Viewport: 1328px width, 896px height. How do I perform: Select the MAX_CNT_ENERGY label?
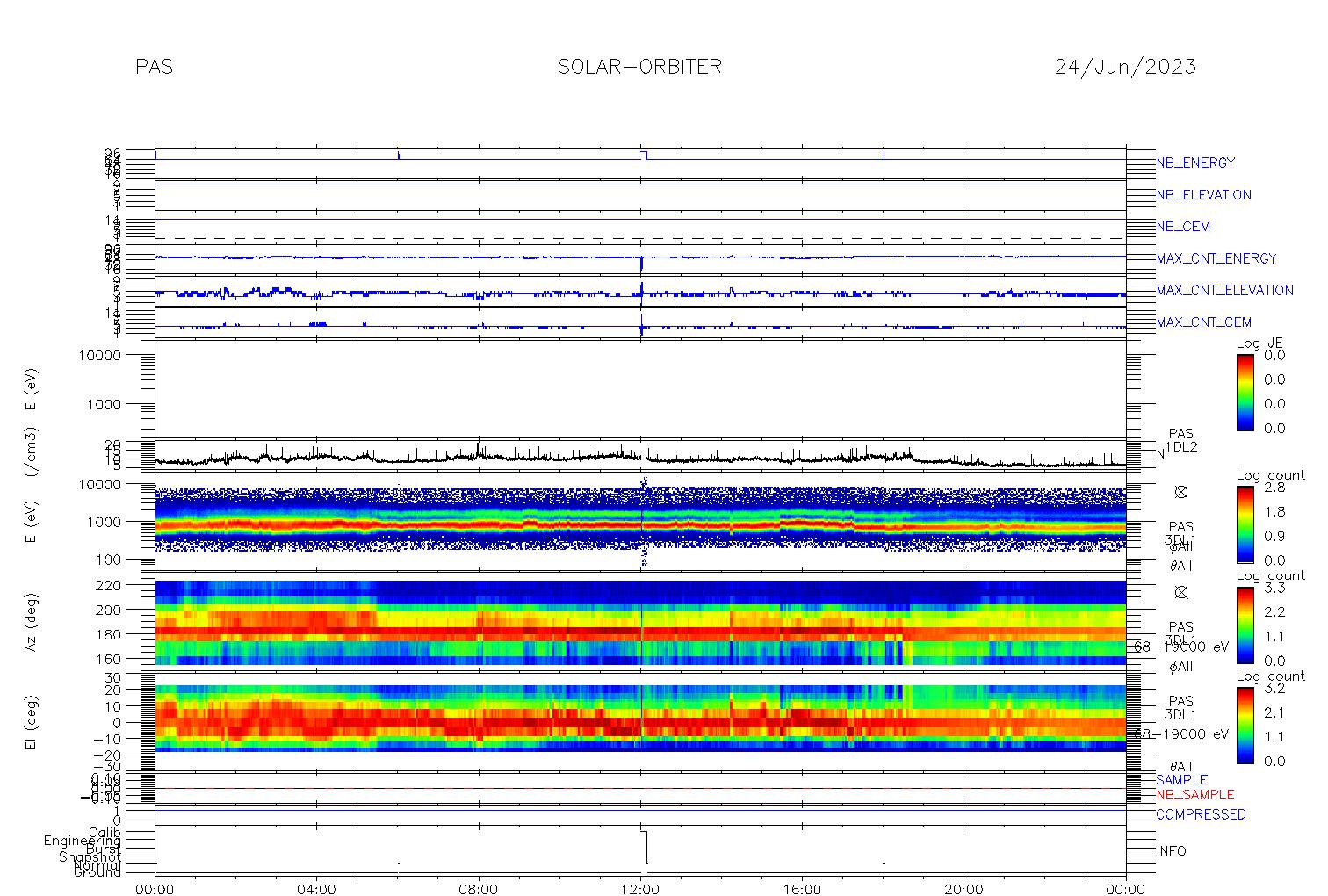[x=1216, y=258]
